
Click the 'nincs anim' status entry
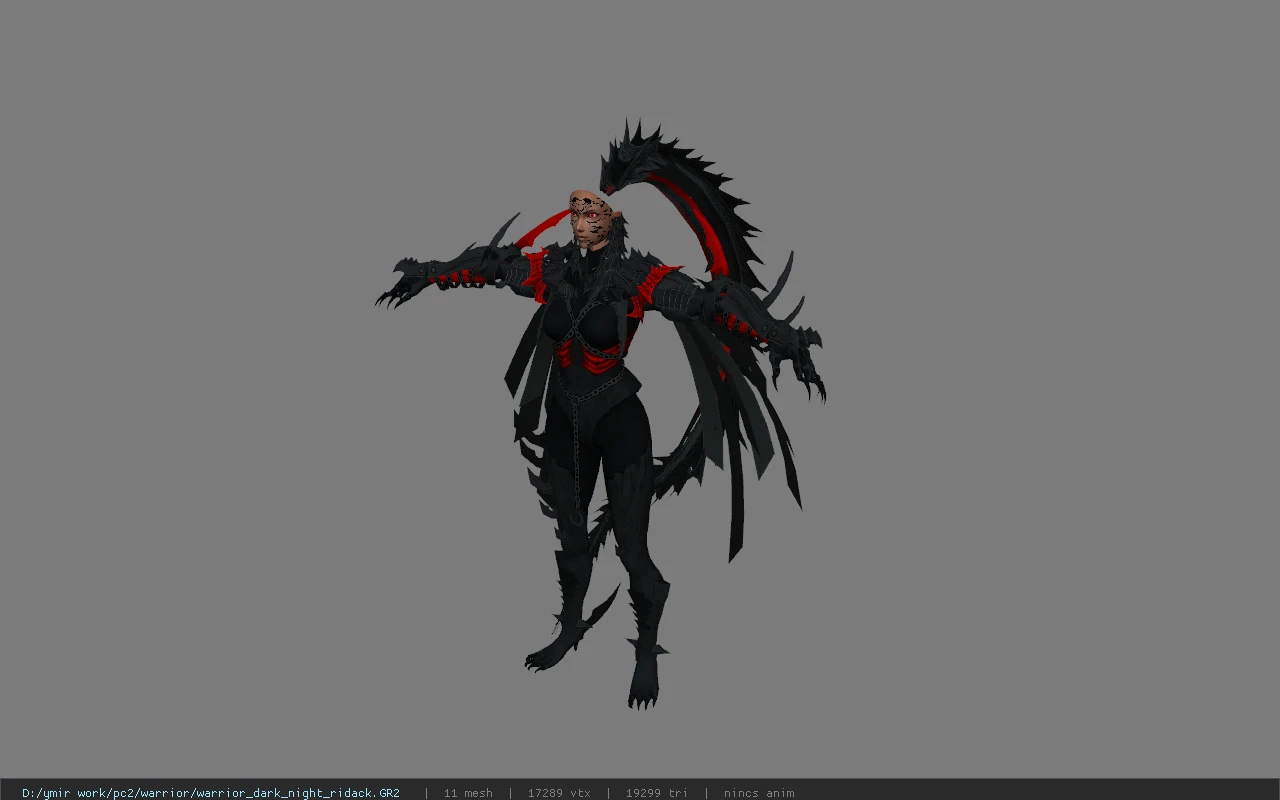759,793
